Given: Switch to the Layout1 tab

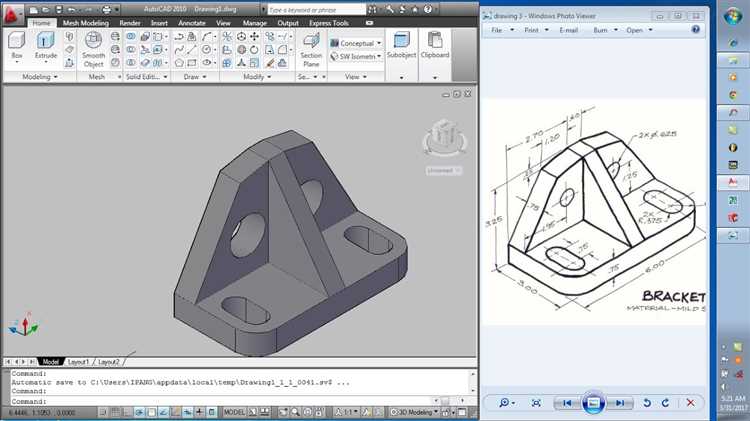Looking at the screenshot, I should pyautogui.click(x=78, y=362).
